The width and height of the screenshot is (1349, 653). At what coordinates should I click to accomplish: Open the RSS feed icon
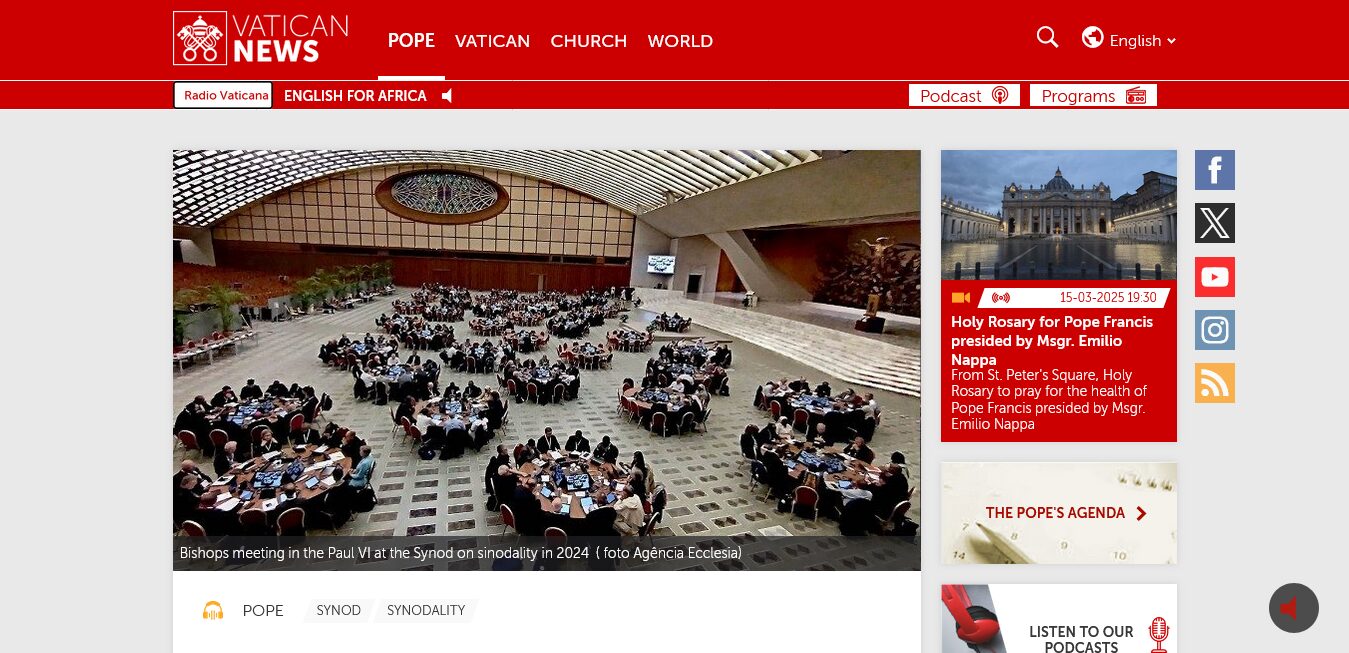[1215, 383]
